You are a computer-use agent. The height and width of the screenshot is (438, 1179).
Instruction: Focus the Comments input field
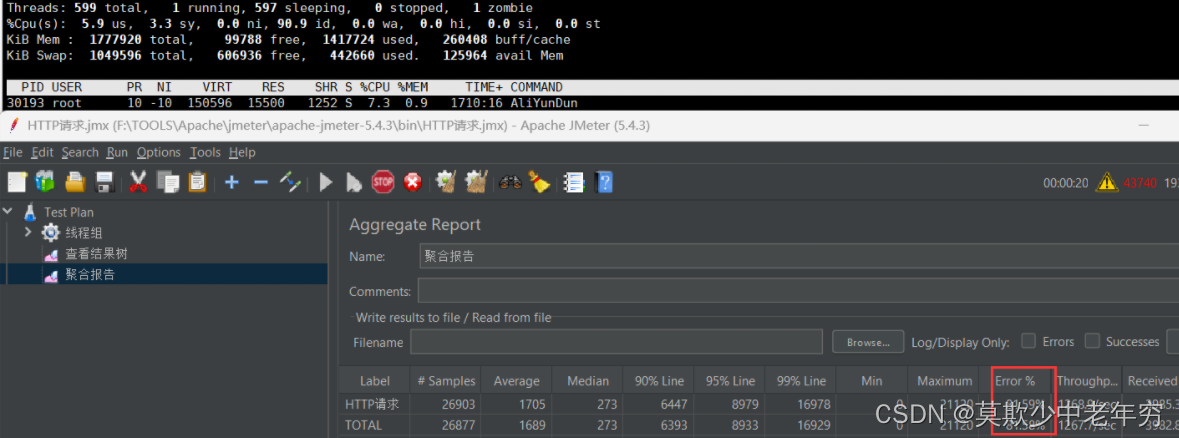coord(799,291)
